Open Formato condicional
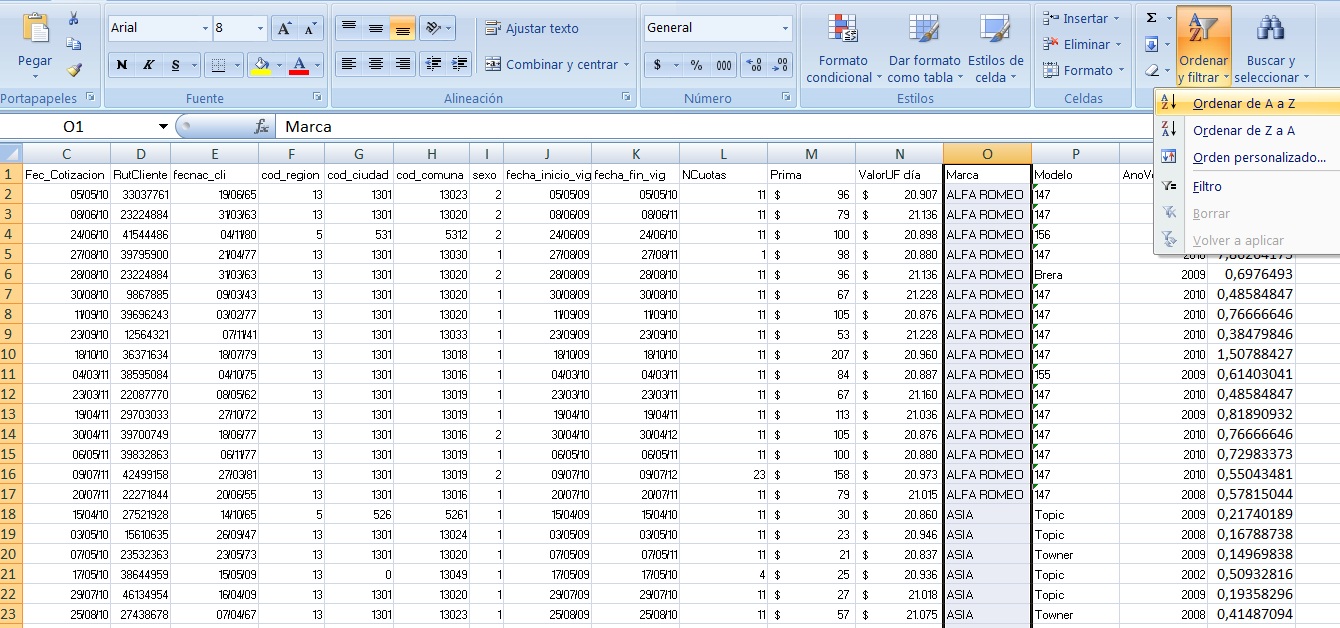 coord(842,47)
